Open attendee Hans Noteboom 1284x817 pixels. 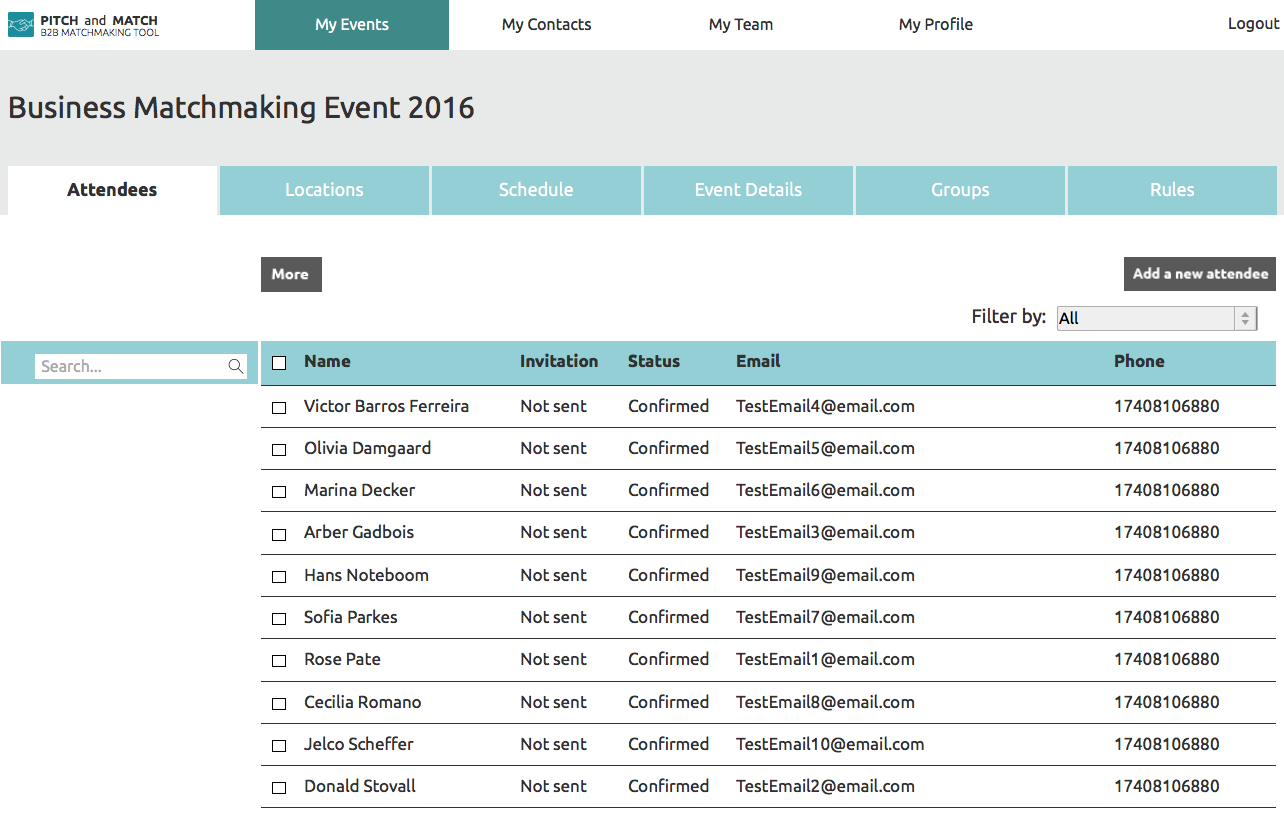tap(366, 575)
